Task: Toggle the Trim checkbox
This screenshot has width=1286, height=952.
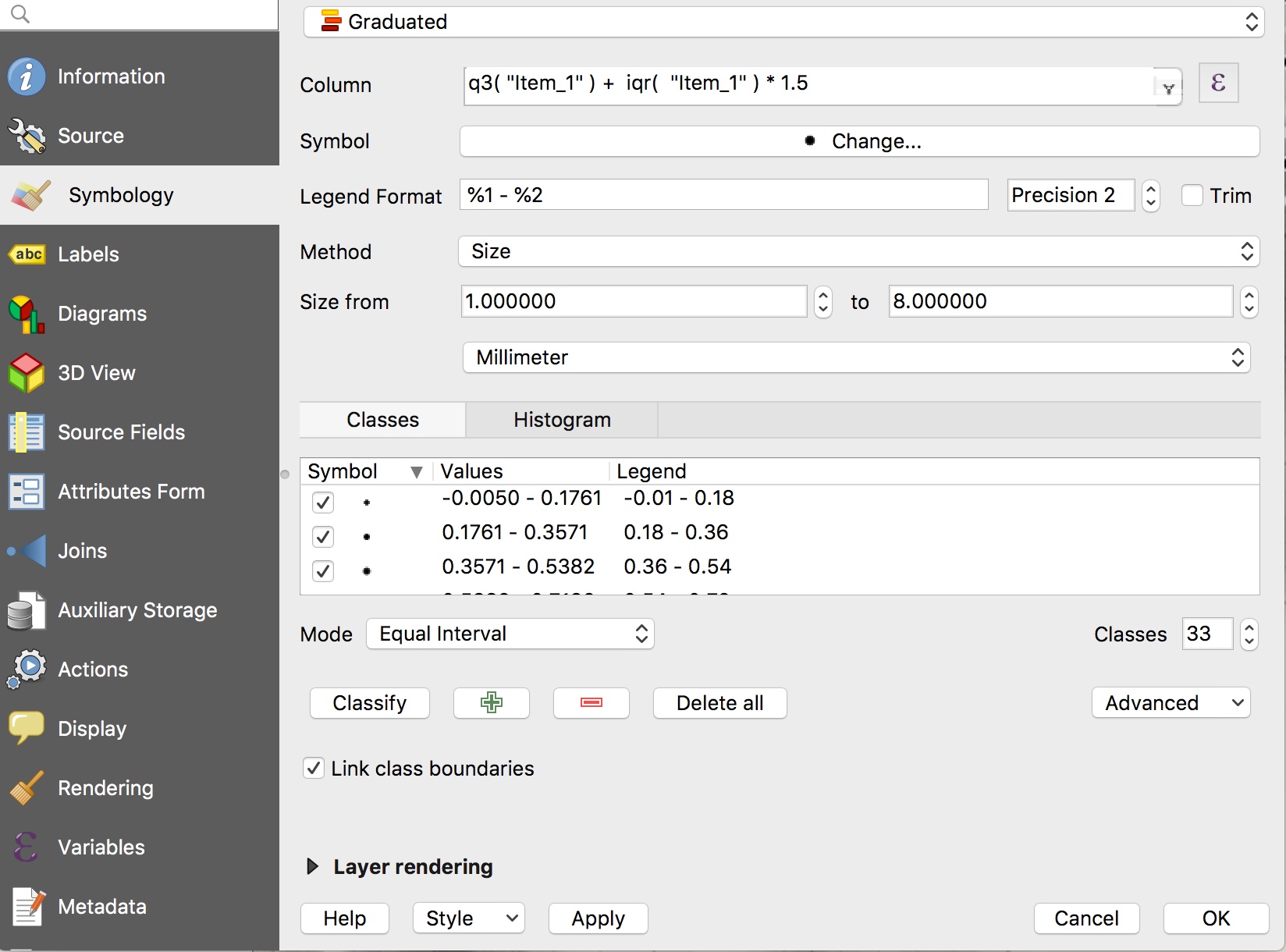Action: (x=1192, y=195)
